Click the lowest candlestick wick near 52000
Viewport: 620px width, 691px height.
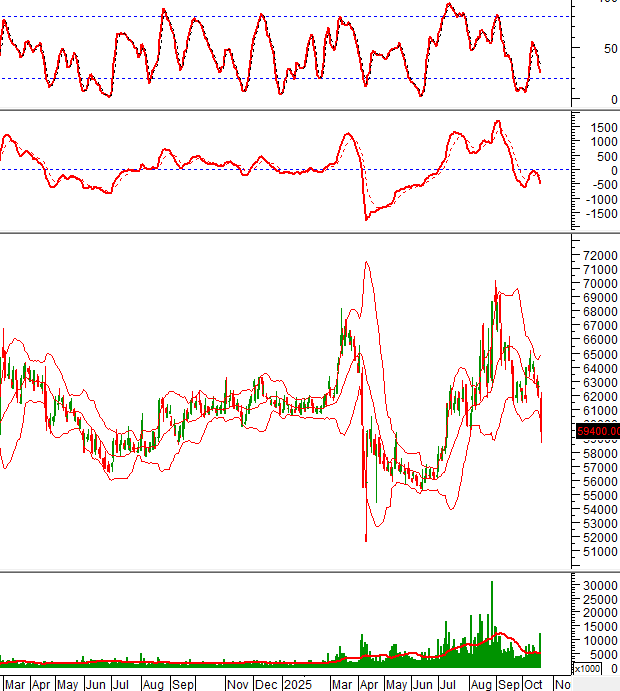point(366,538)
